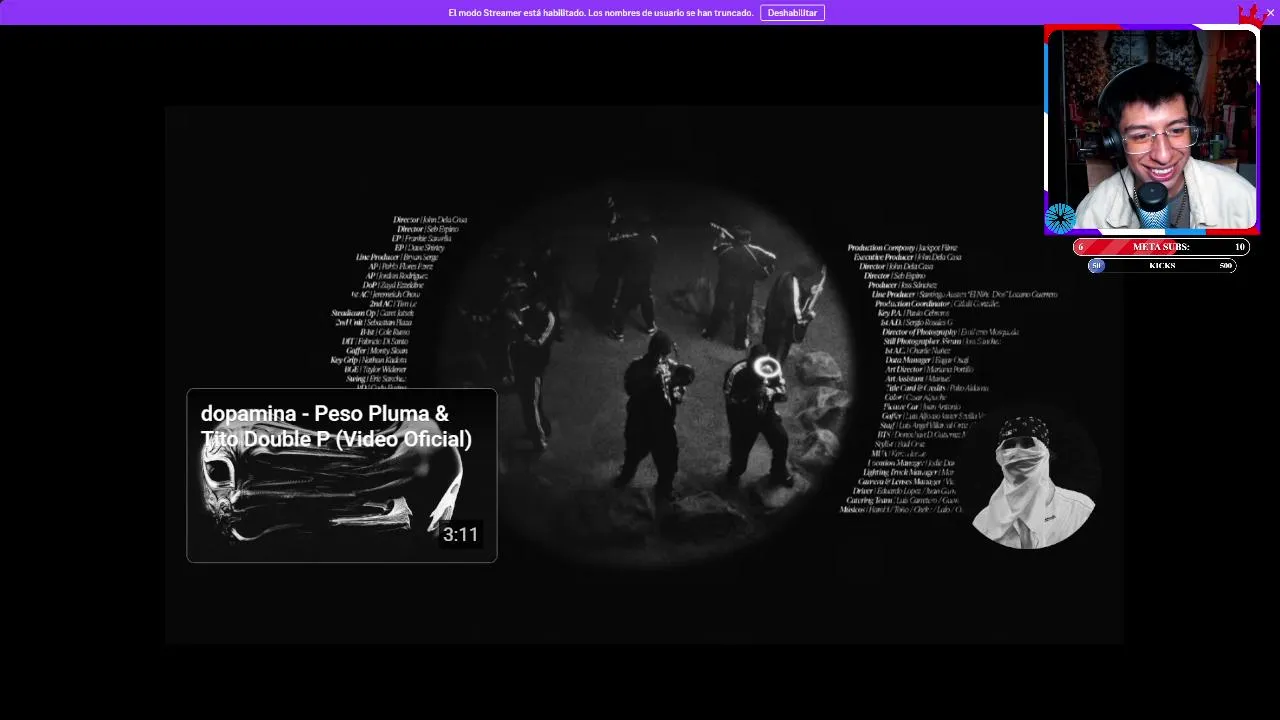Click the streamer mode enabled message text

point(600,13)
